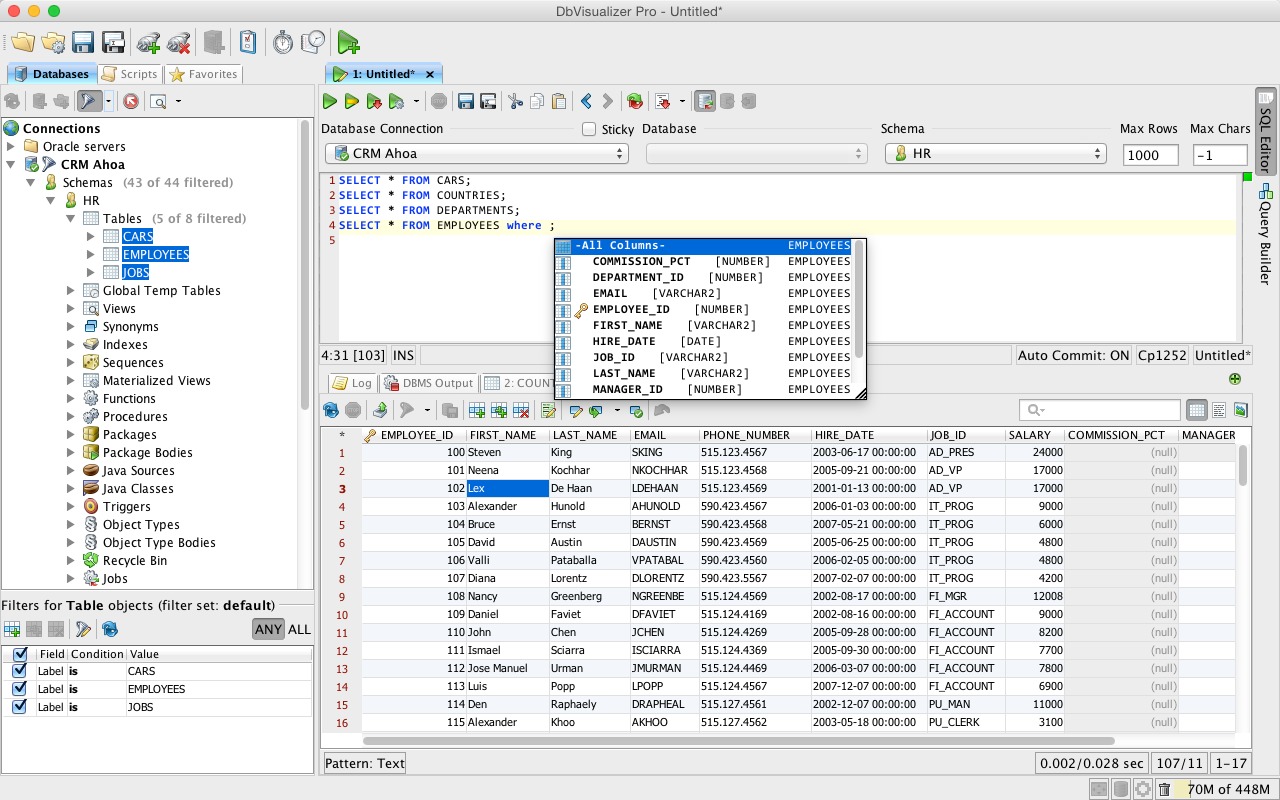This screenshot has width=1280, height=800.
Task: Click the reload result grid icon
Action: coord(331,410)
